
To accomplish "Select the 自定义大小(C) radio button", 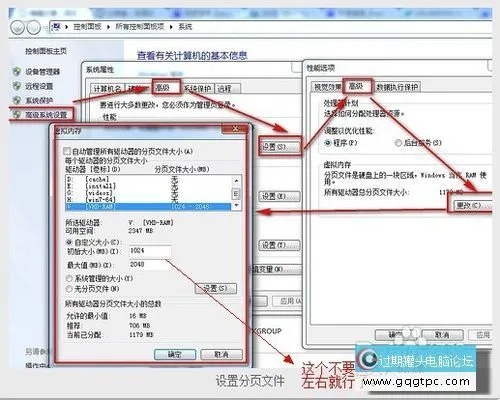I will [69, 242].
